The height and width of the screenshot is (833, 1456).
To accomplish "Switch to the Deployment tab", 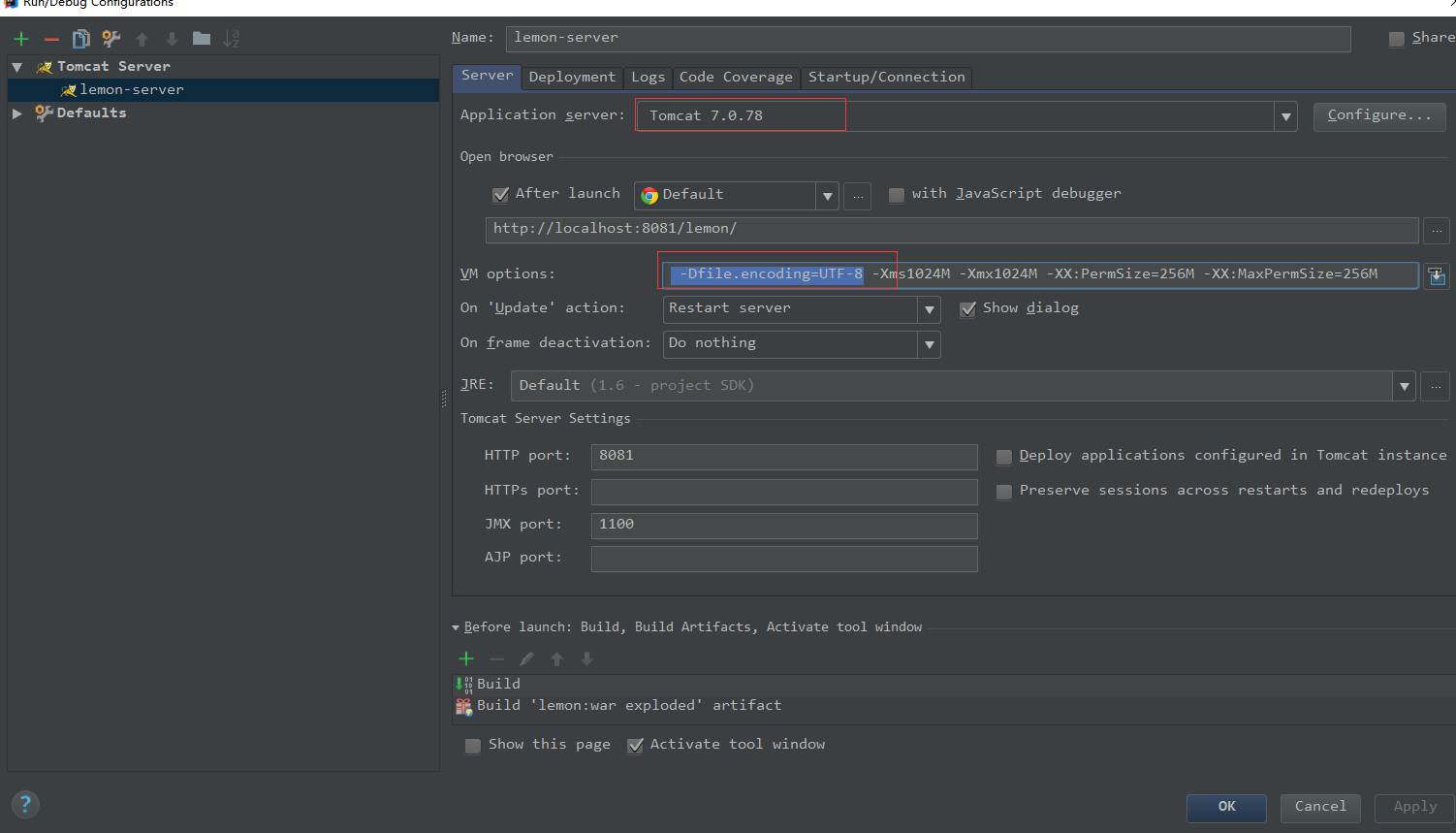I will pos(572,77).
